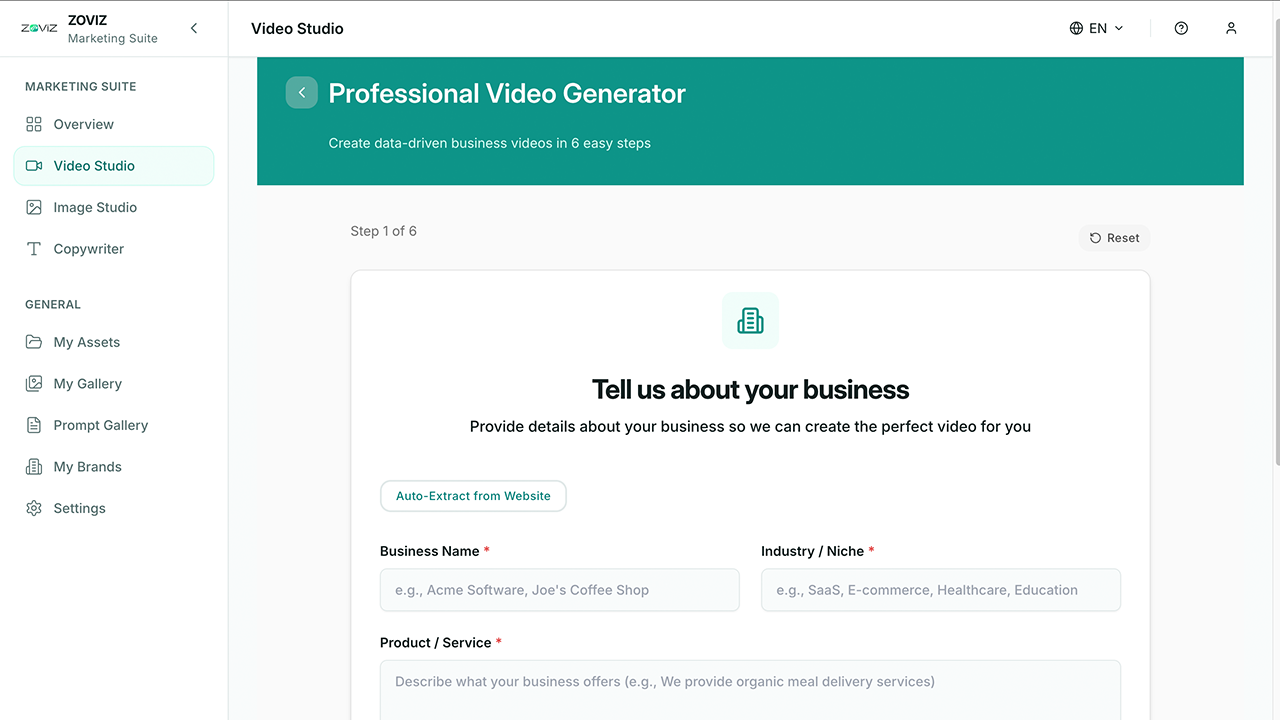Click the Prompt Gallery document icon
1280x720 pixels.
34,425
